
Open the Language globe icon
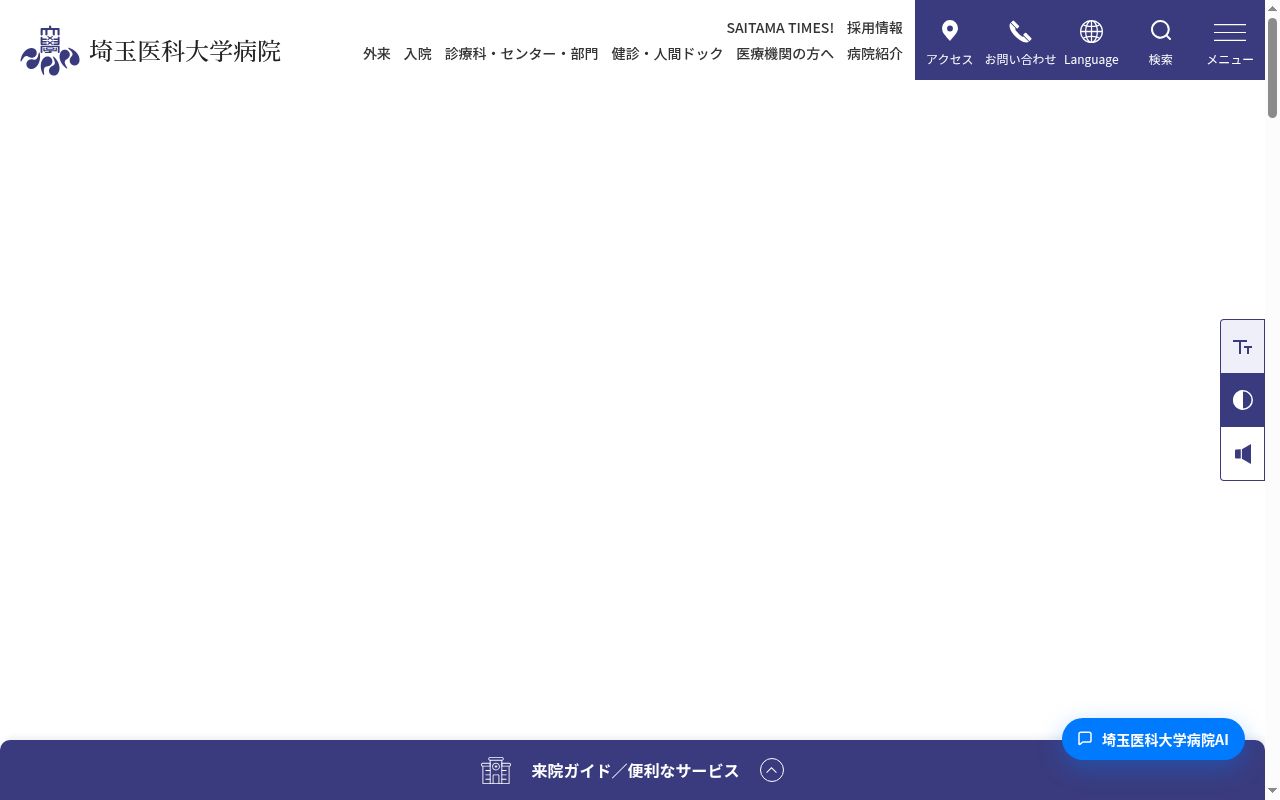coord(1091,31)
